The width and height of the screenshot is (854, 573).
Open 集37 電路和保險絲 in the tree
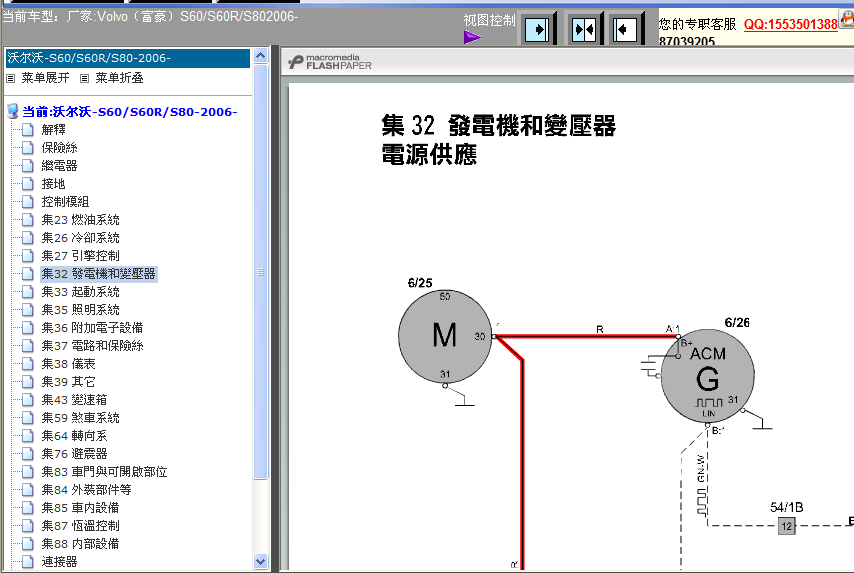pyautogui.click(x=92, y=345)
